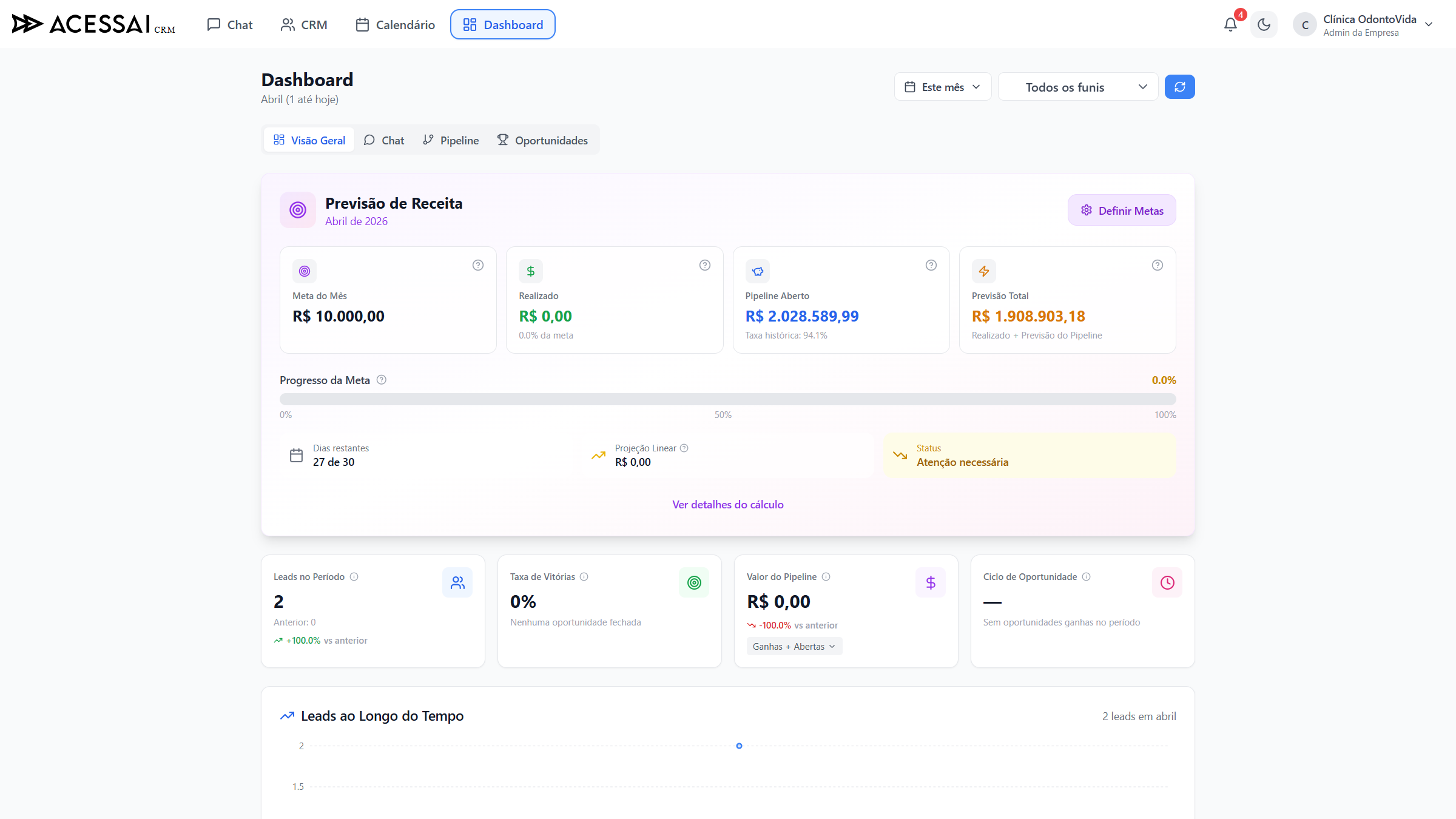Open Ver detalhes do cálculo link
Screen dimensions: 1456x819
pos(727,504)
